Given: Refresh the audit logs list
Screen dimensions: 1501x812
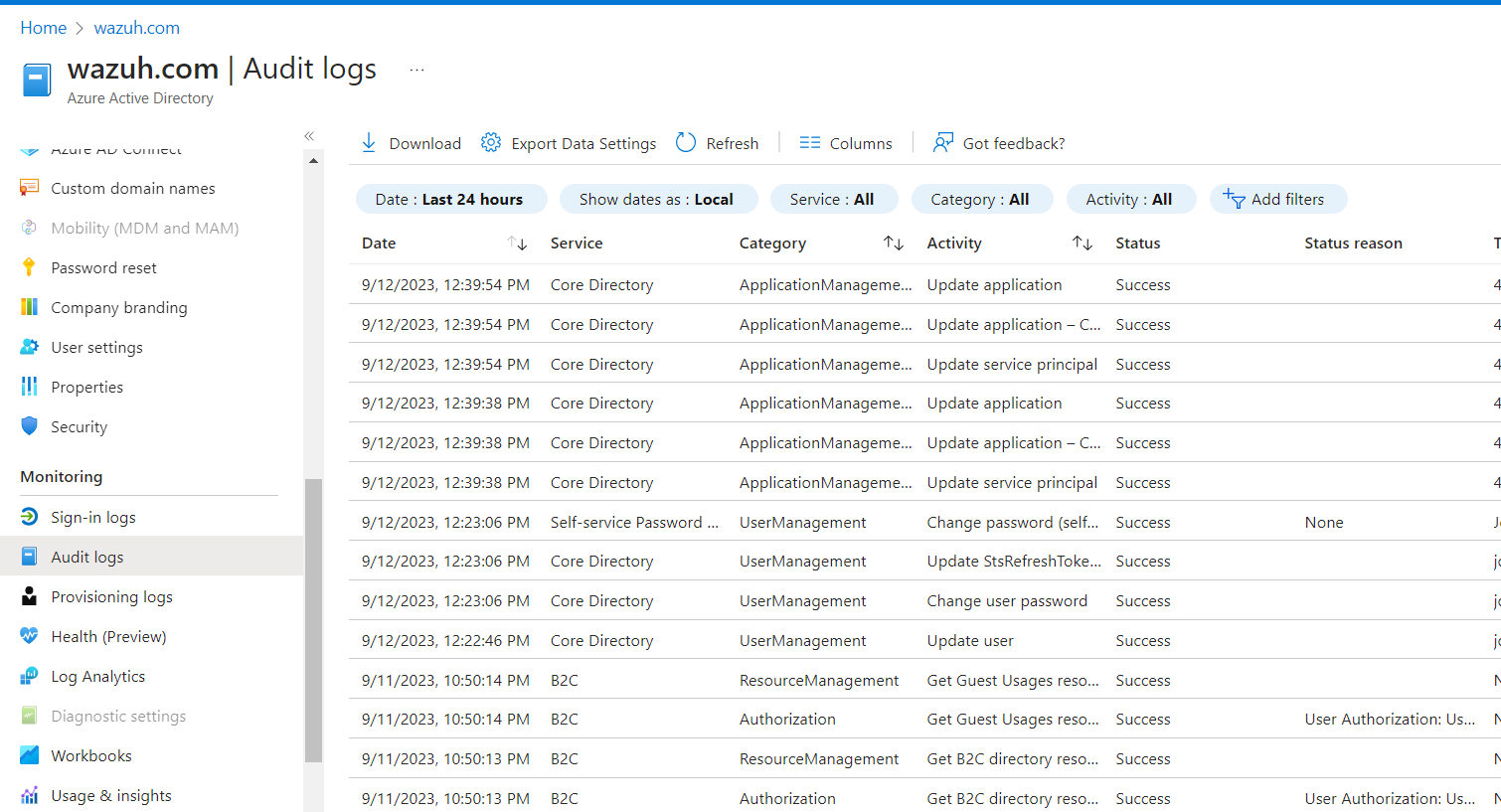Looking at the screenshot, I should (686, 142).
